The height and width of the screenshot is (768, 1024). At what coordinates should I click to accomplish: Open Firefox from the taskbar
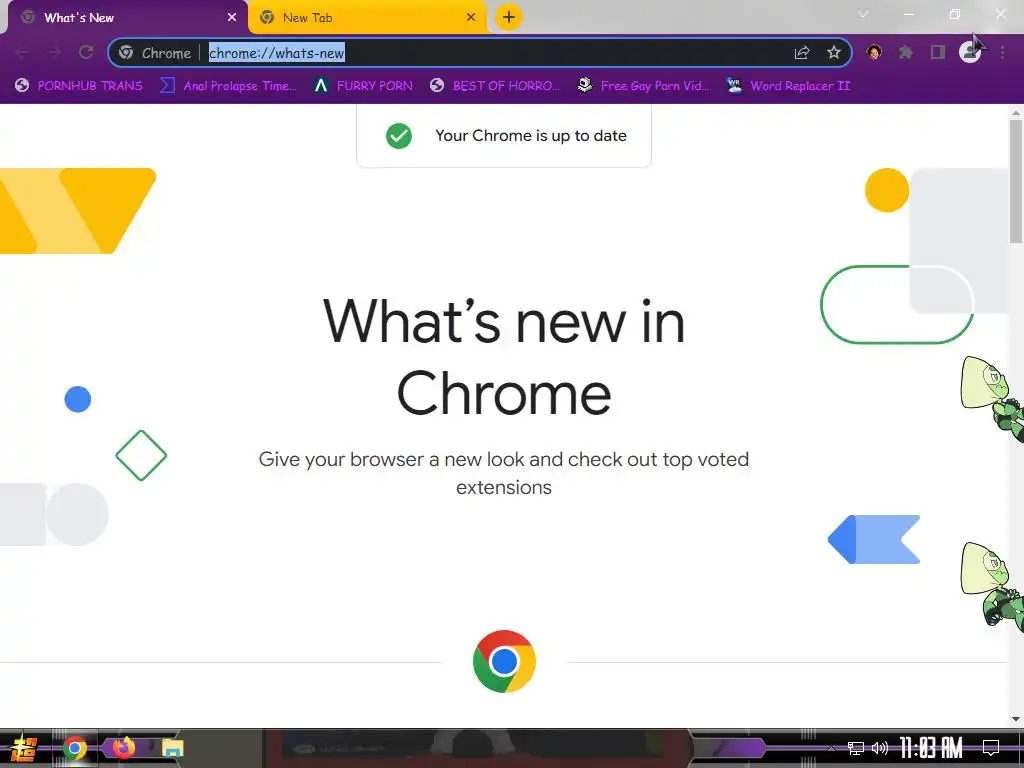[123, 748]
